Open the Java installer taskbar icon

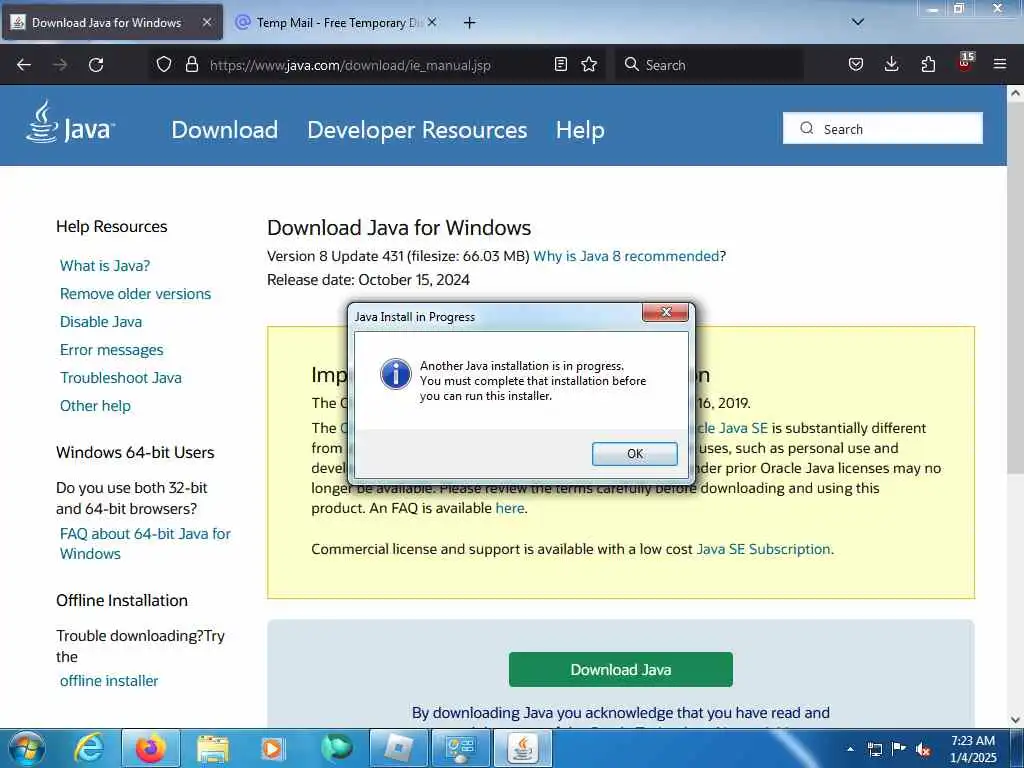click(523, 748)
